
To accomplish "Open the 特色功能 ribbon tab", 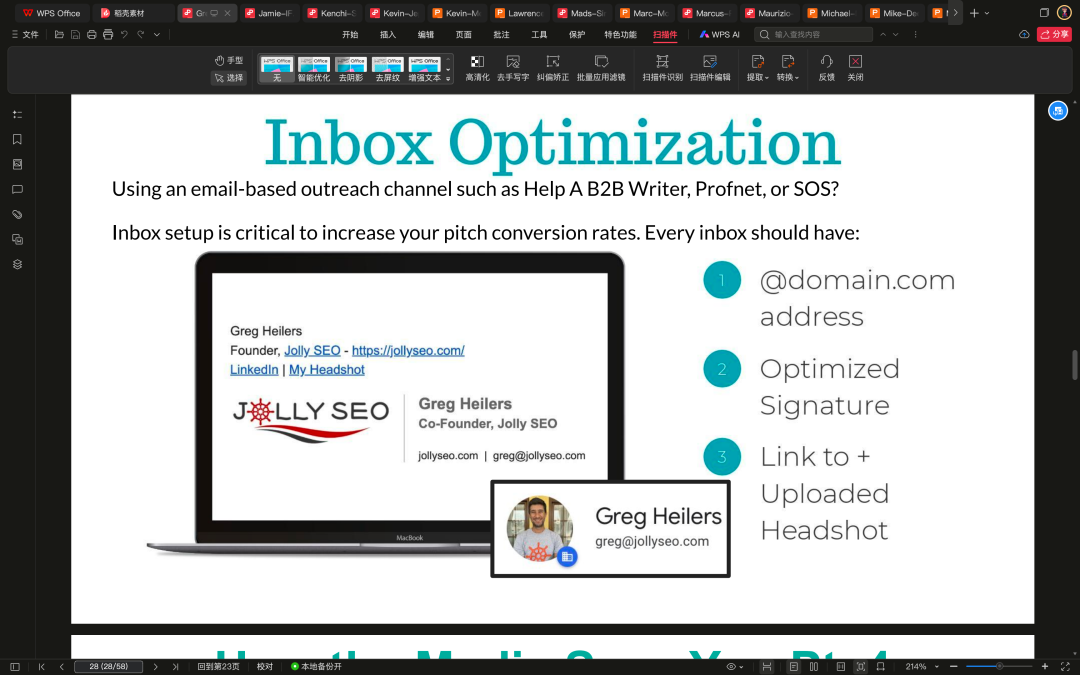I will coord(620,34).
